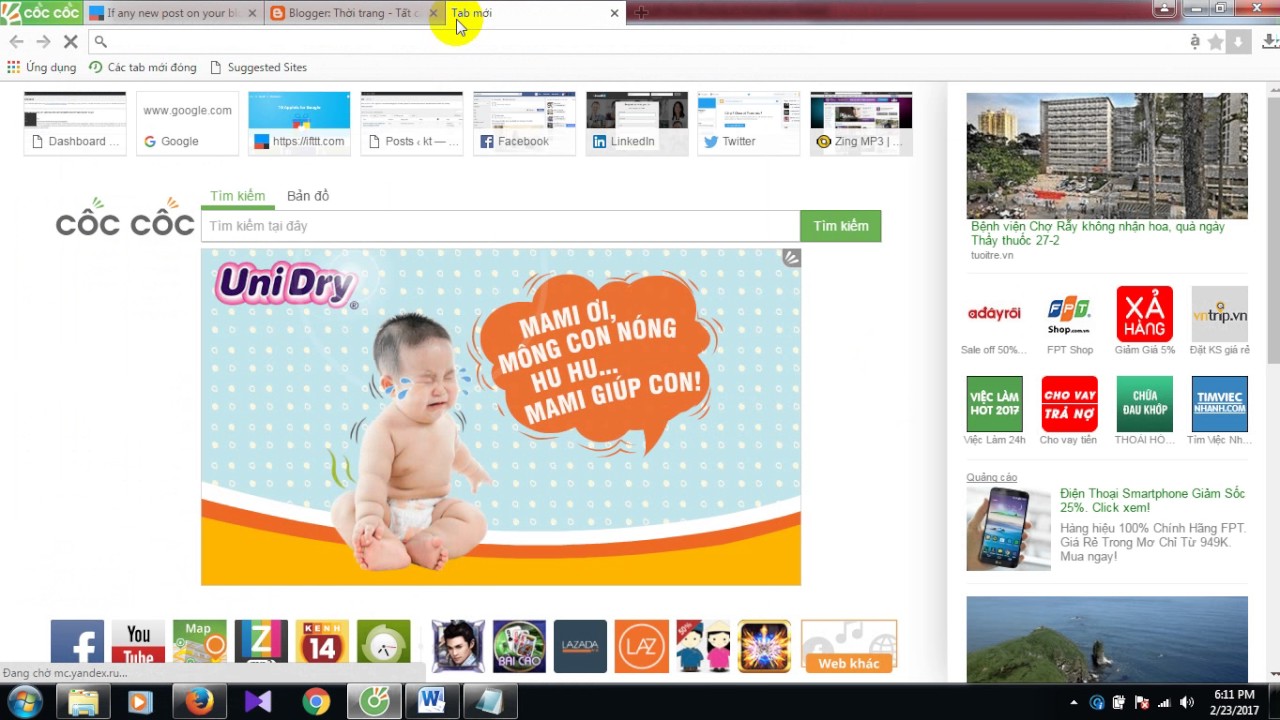Close the Blogger tab
Screen dimensions: 1280x720
click(x=433, y=13)
